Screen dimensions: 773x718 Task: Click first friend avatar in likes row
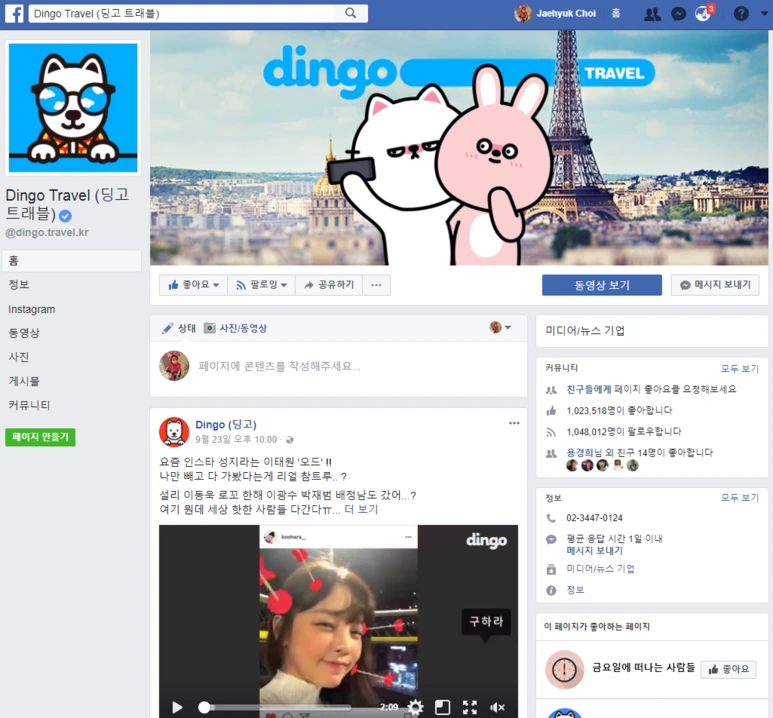(x=572, y=466)
